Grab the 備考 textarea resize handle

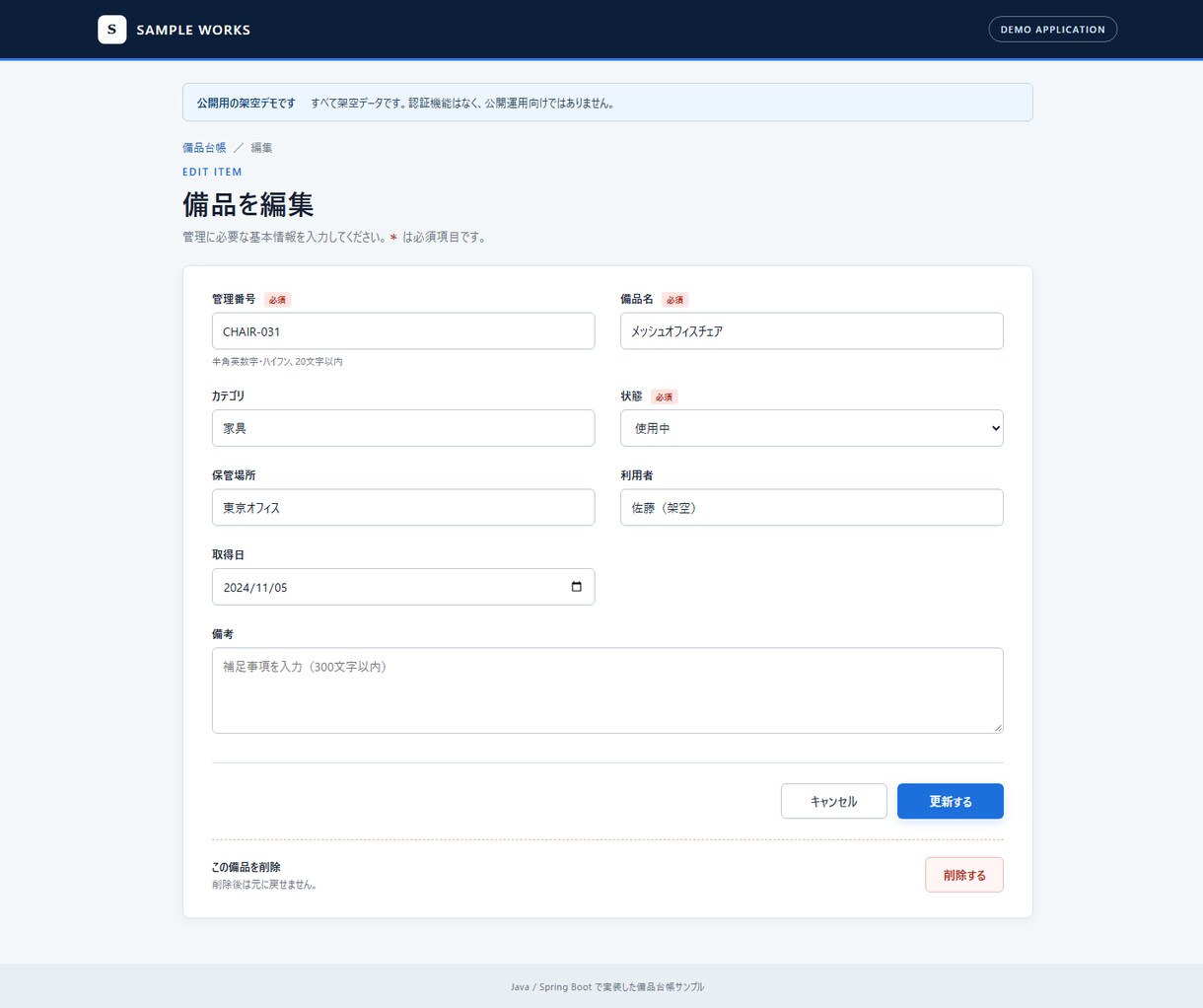[x=997, y=727]
